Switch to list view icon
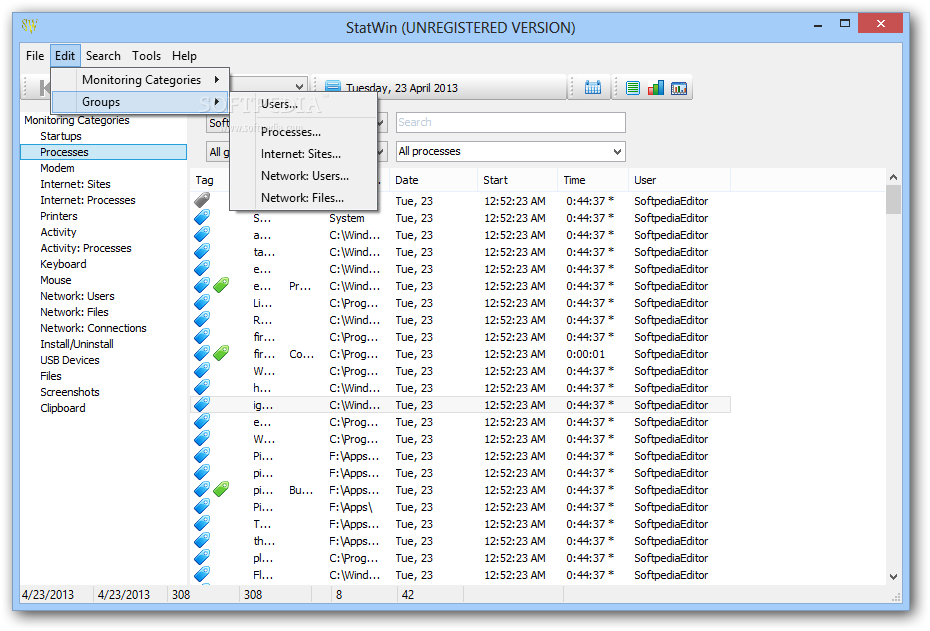This screenshot has width=930, height=631. pos(633,88)
